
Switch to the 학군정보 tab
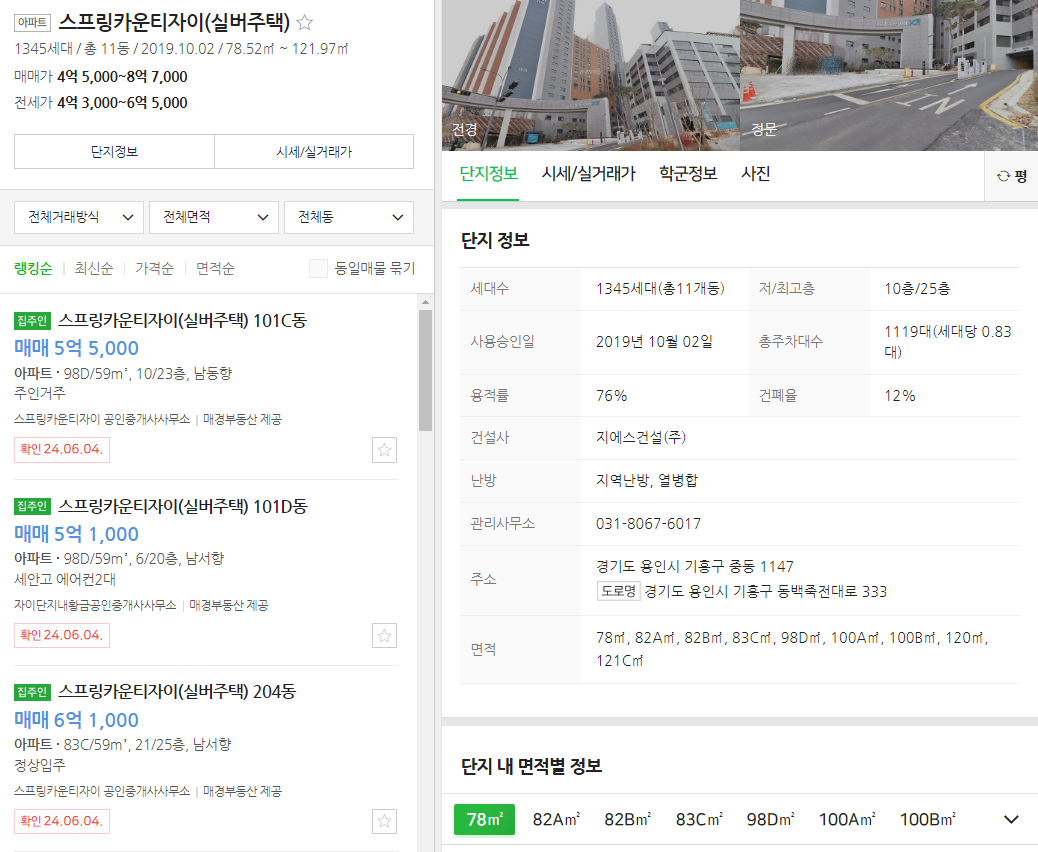(688, 173)
